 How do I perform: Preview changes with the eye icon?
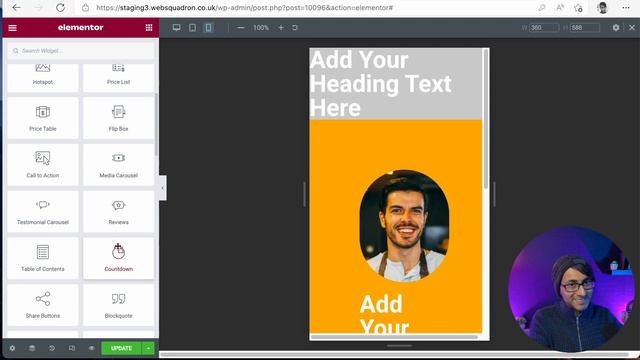click(x=91, y=348)
